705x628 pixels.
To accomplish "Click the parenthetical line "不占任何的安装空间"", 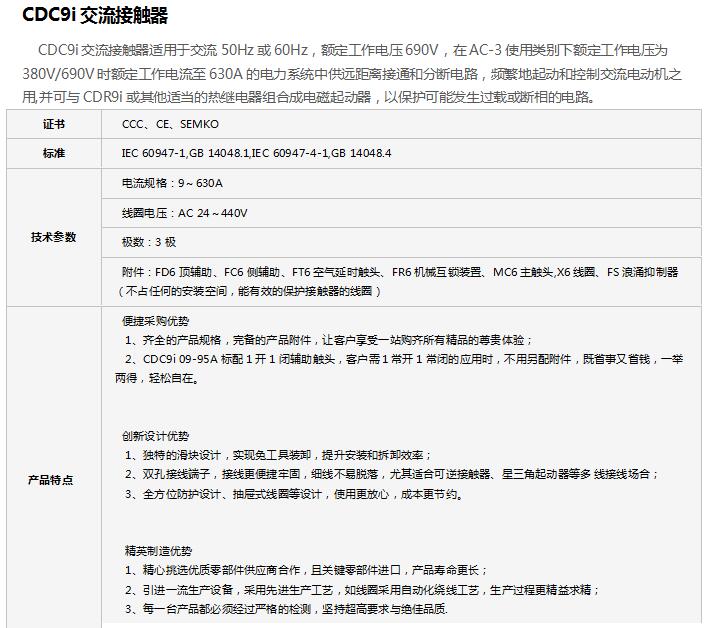I will [x=249, y=291].
